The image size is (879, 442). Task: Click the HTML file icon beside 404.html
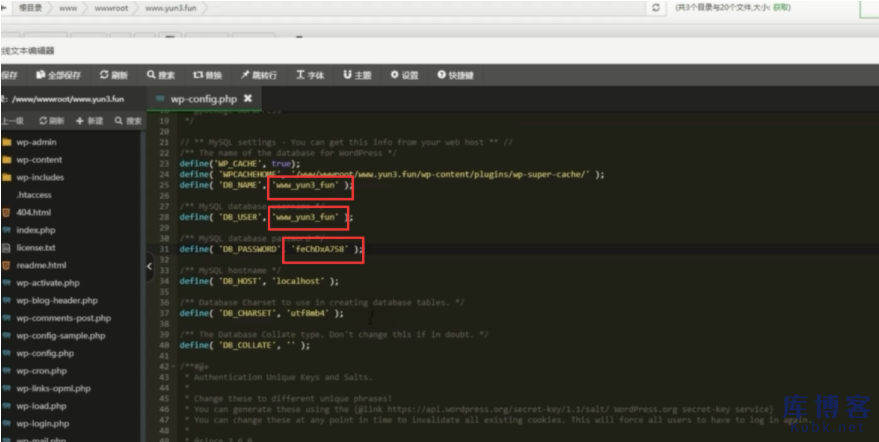point(7,213)
